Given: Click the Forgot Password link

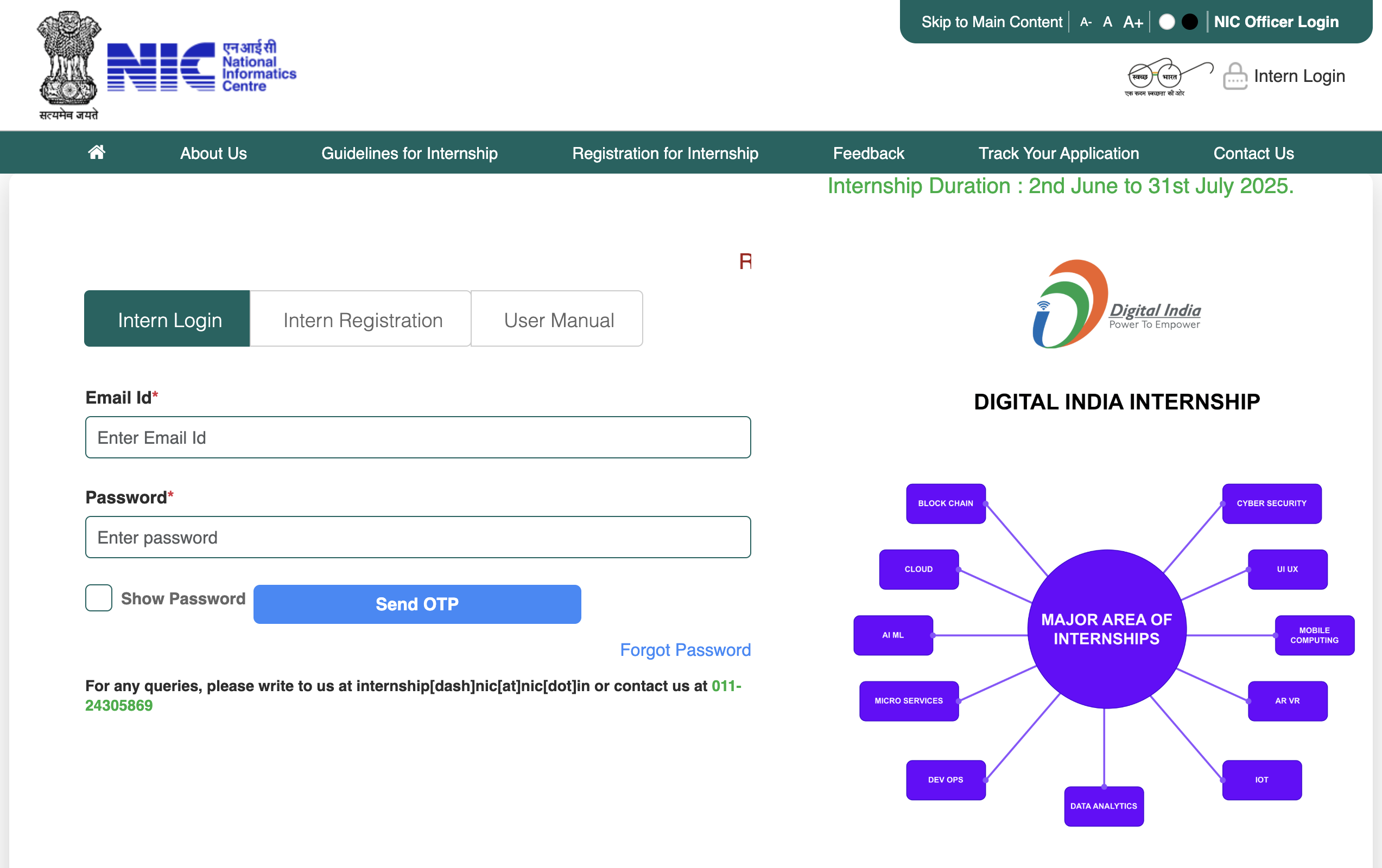Looking at the screenshot, I should [x=685, y=650].
